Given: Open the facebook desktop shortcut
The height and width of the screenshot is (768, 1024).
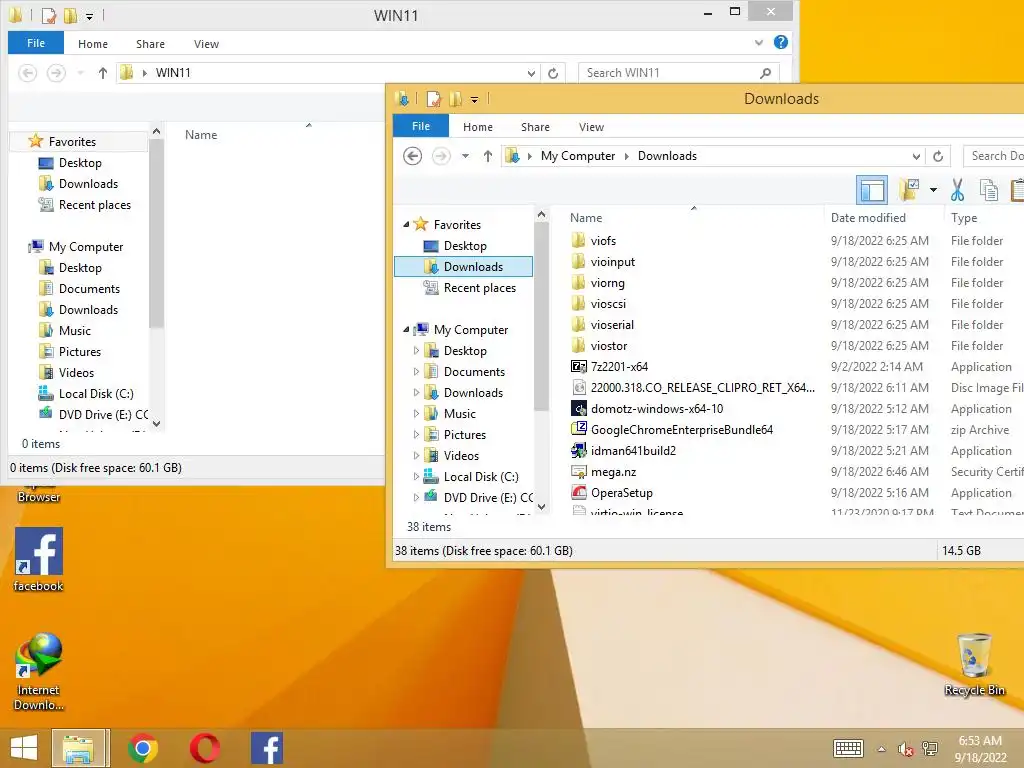Looking at the screenshot, I should [39, 560].
